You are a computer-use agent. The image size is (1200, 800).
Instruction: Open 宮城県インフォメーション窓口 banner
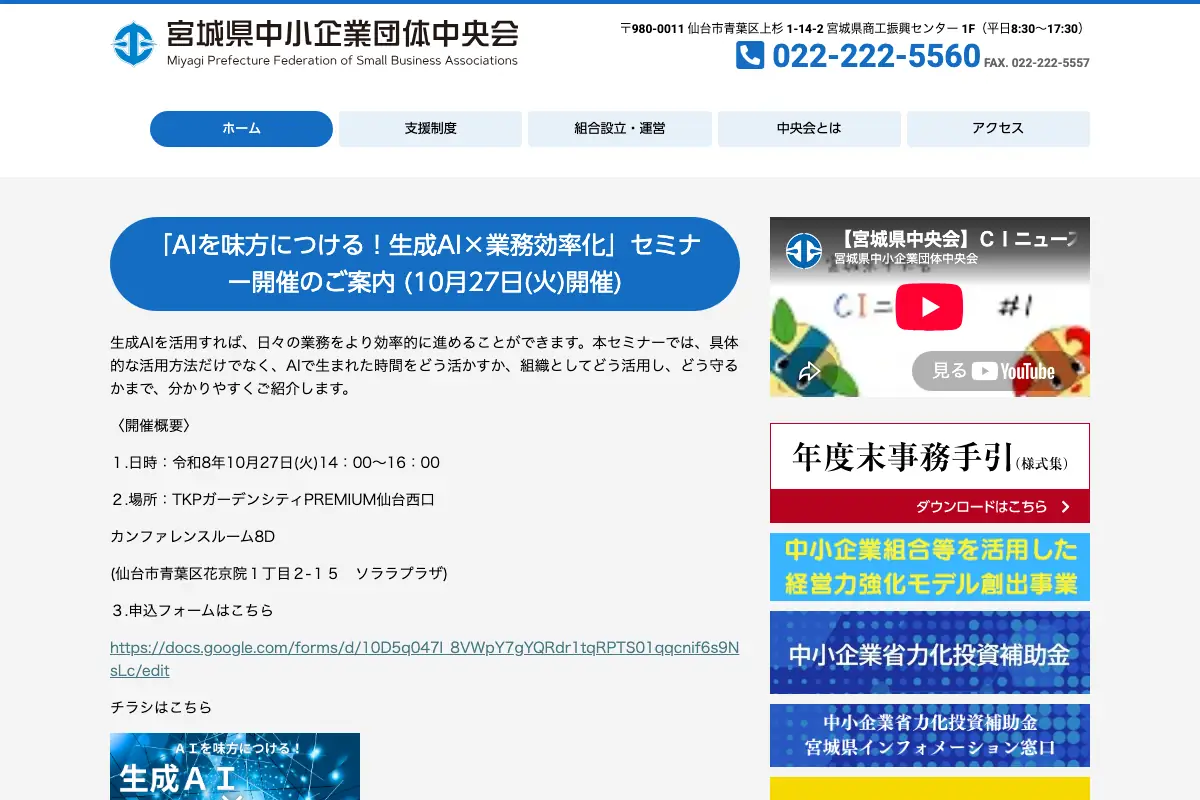(930, 735)
